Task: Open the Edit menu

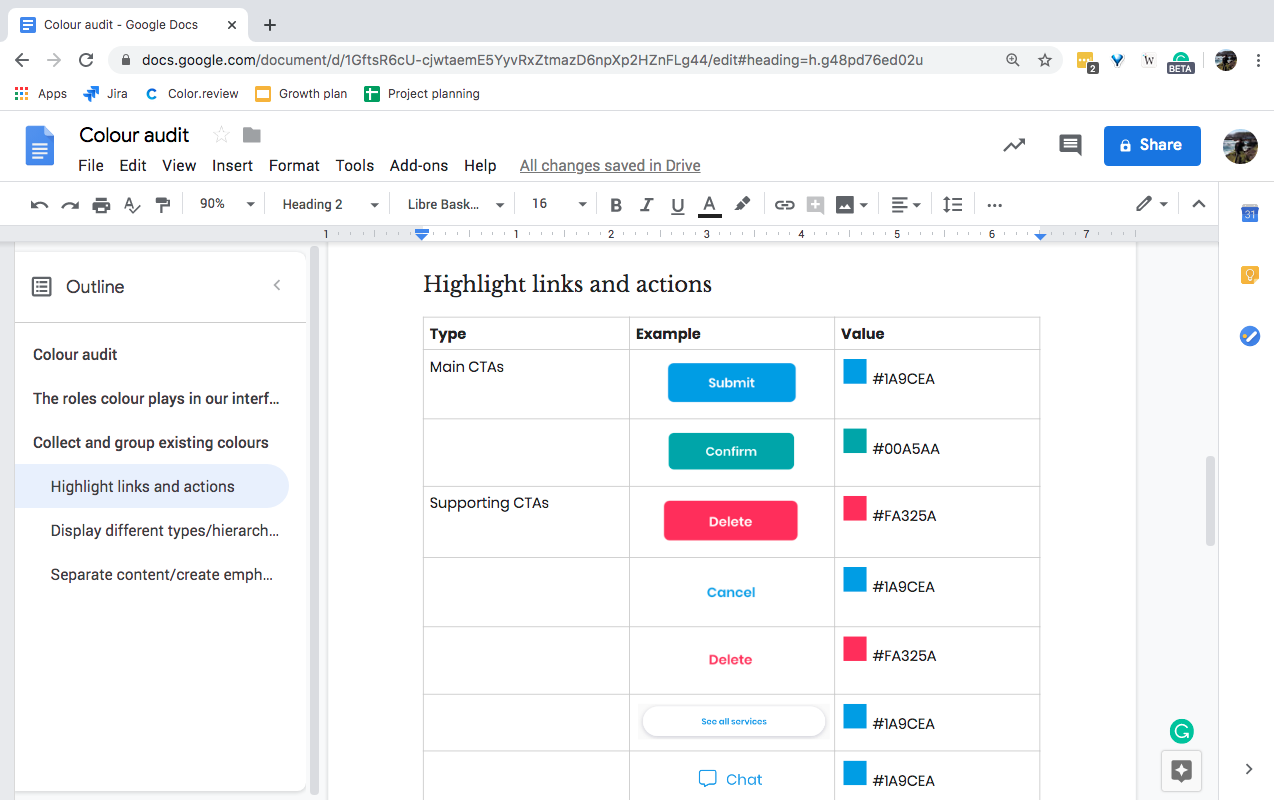Action: tap(133, 166)
